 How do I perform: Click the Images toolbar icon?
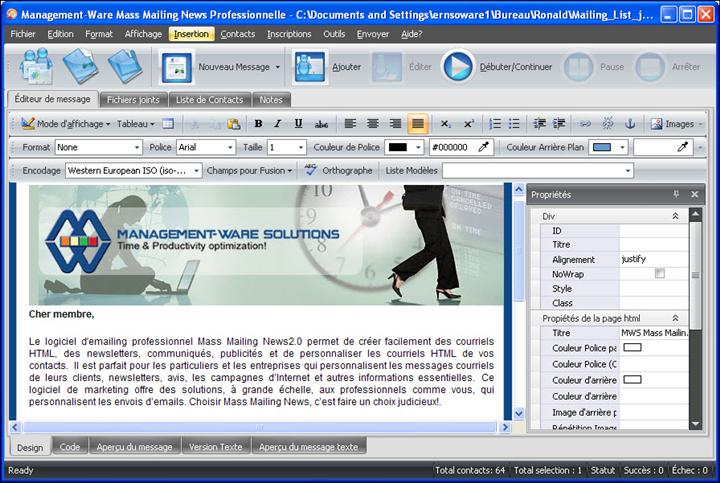[657, 124]
